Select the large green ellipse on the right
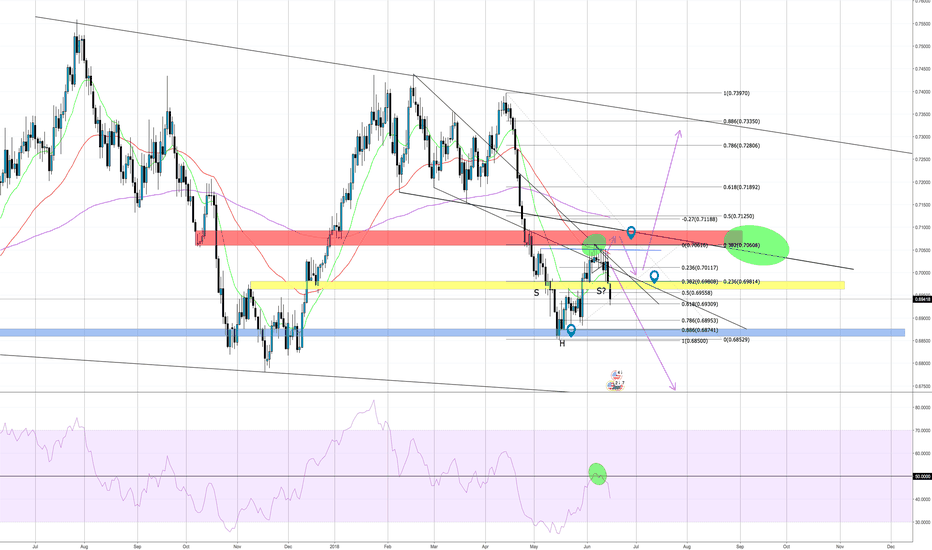The image size is (932, 550). point(759,245)
